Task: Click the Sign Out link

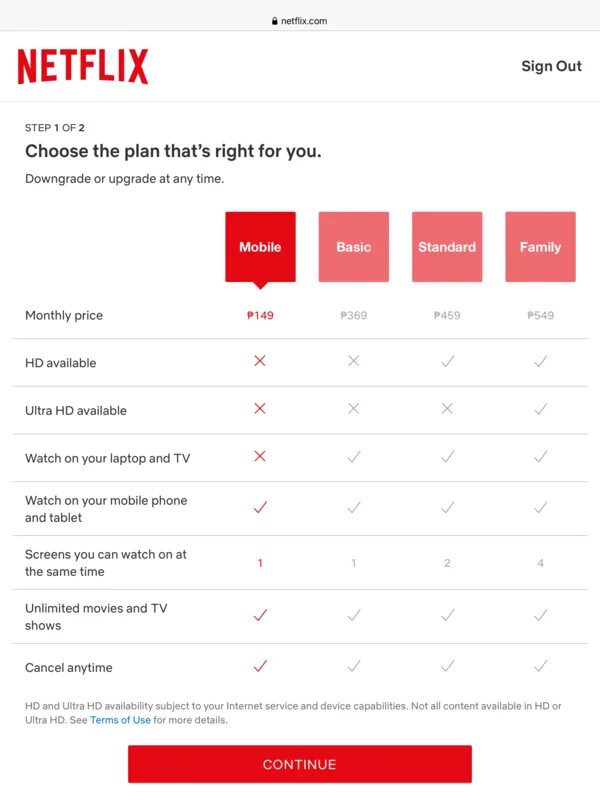Action: point(551,66)
